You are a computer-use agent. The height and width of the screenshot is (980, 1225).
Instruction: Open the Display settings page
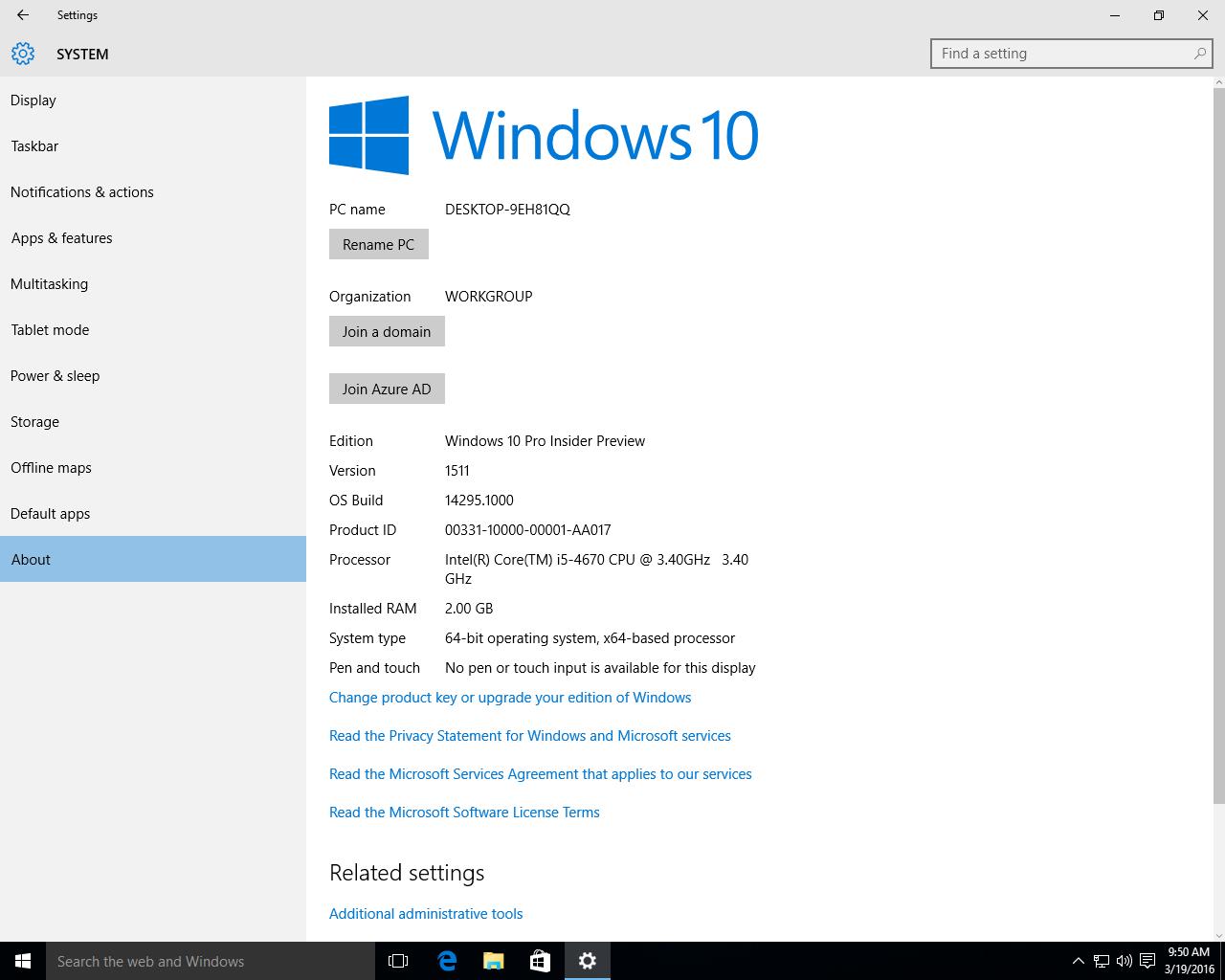[153, 100]
